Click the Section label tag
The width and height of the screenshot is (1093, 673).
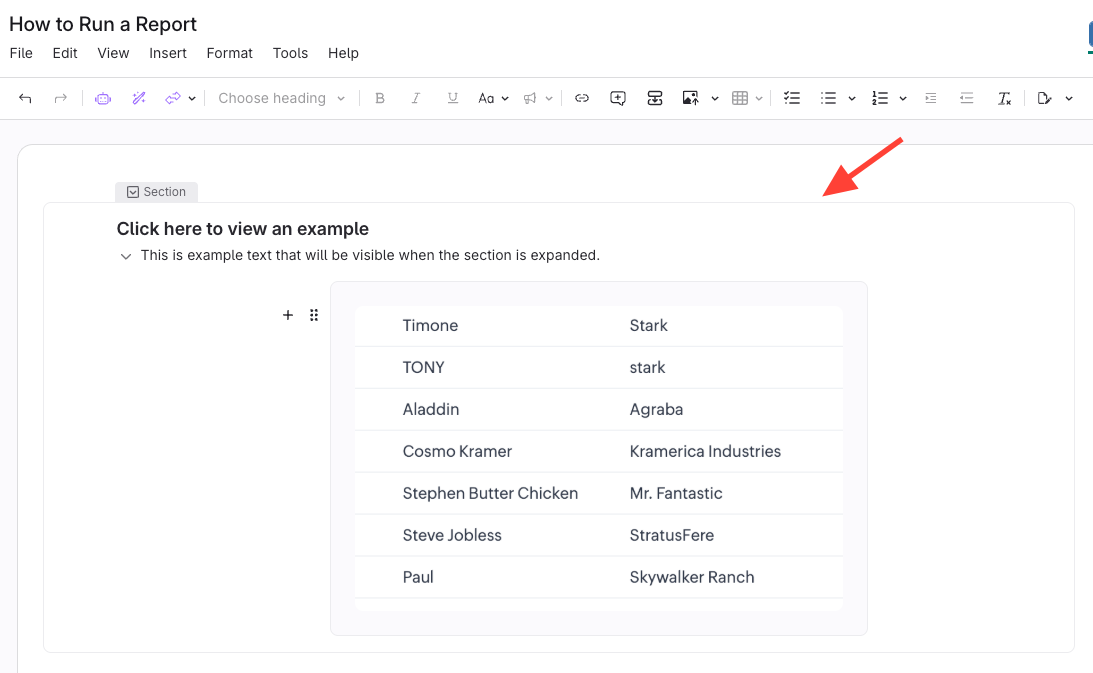coord(156,192)
